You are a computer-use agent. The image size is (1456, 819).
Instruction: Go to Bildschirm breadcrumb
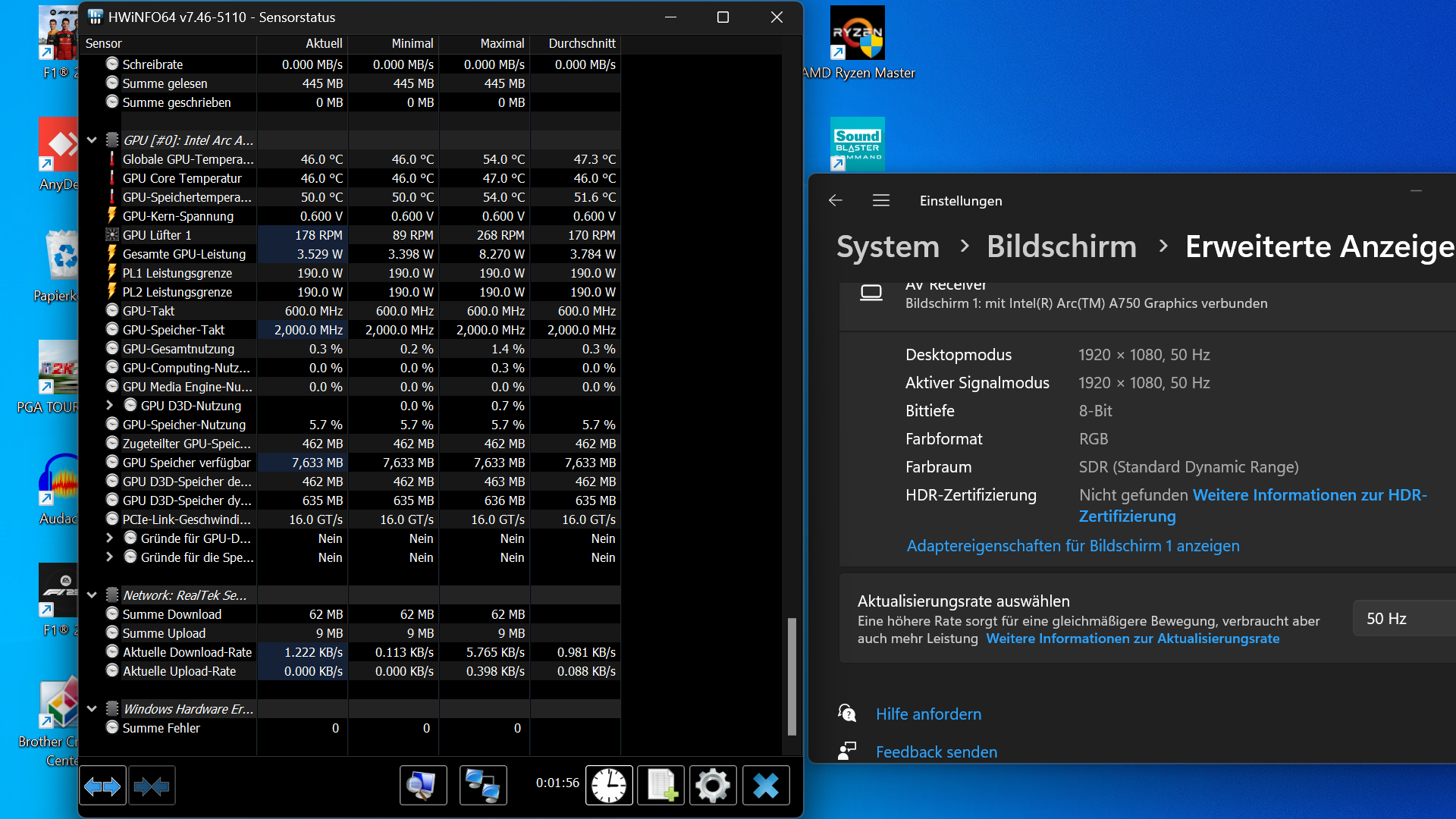coord(1061,246)
